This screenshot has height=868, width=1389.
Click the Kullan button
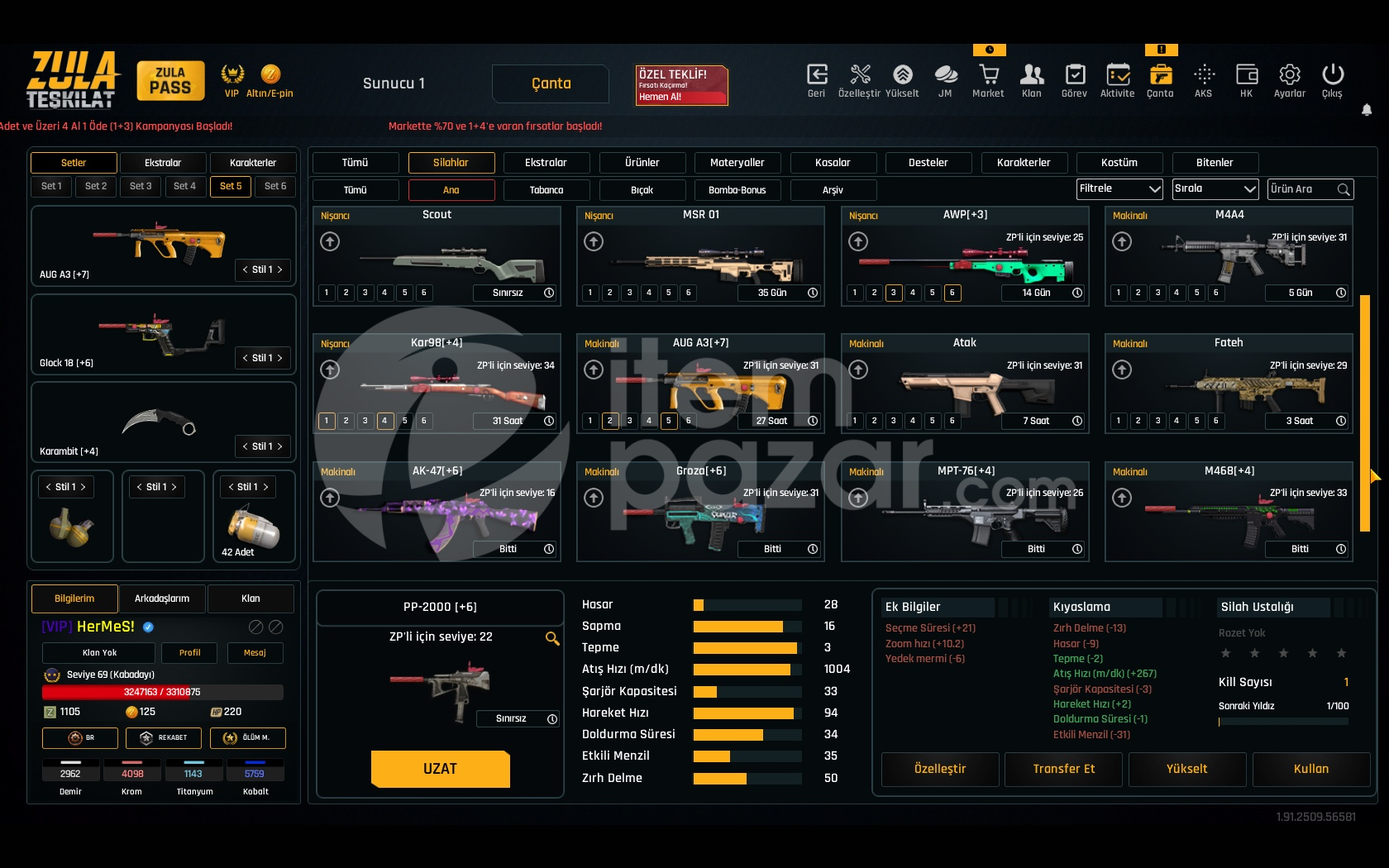[1311, 769]
